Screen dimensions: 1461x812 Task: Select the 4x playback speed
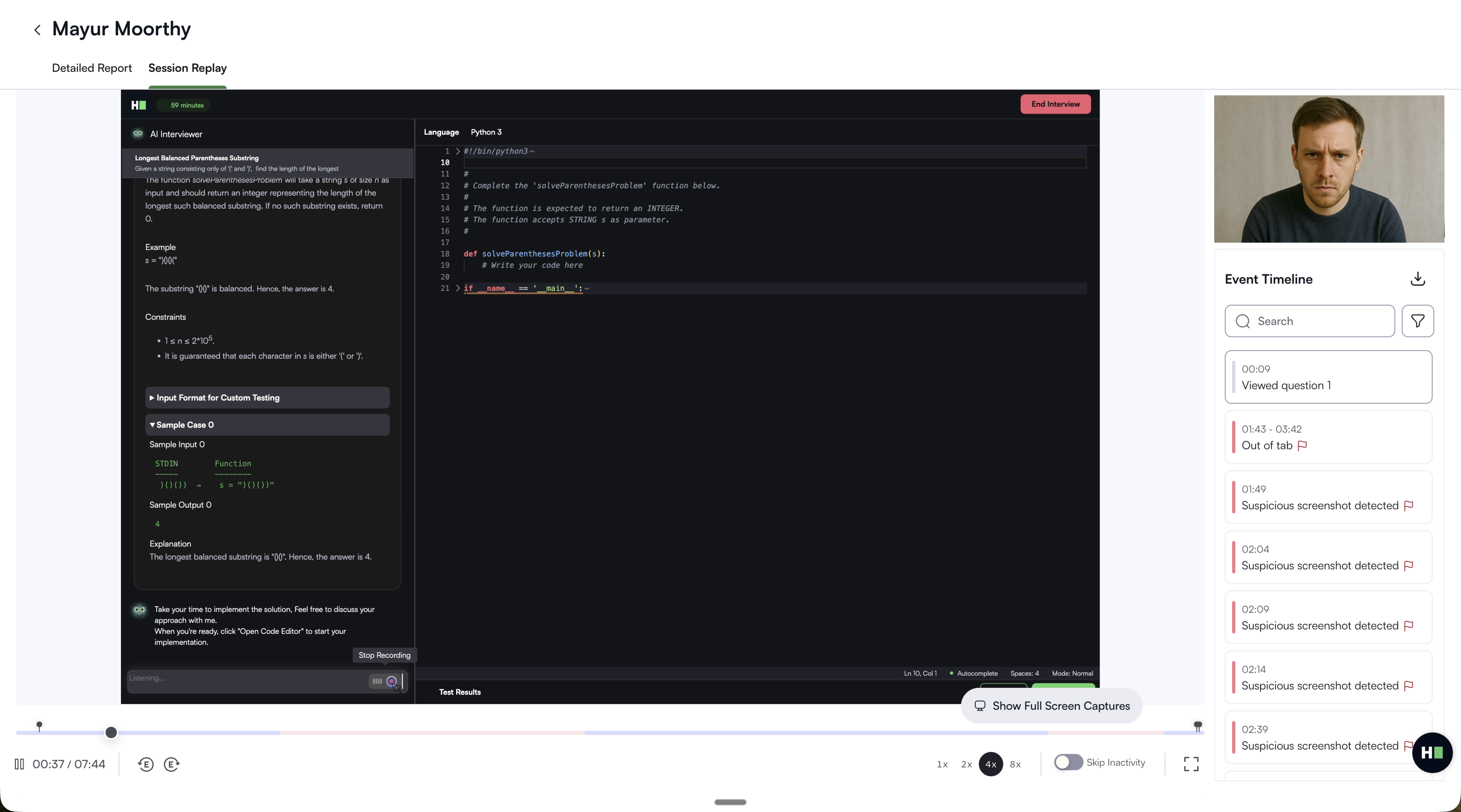click(991, 764)
